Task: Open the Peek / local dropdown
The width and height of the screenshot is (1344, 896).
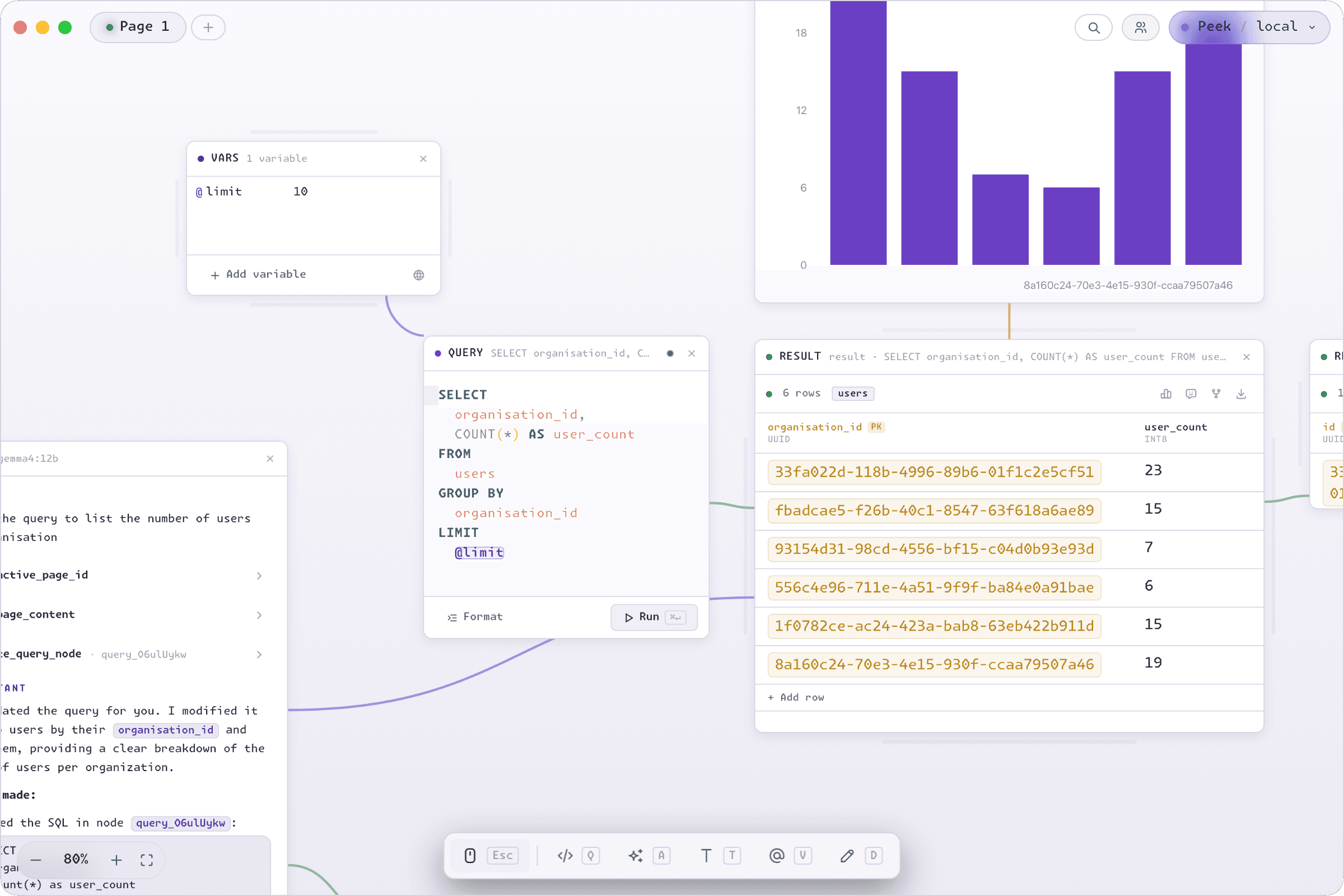Action: pos(1249,27)
